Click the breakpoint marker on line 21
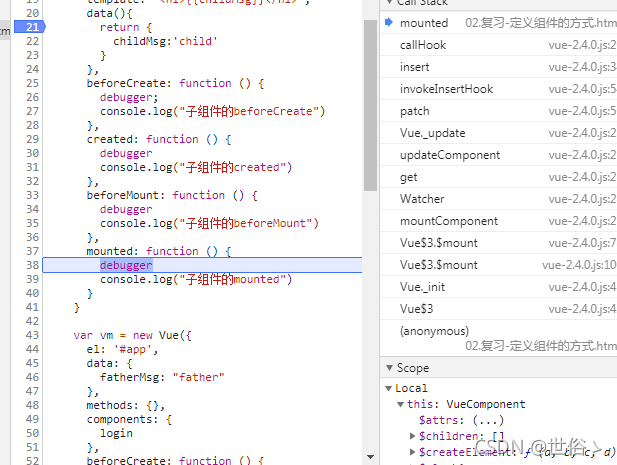 (30, 27)
